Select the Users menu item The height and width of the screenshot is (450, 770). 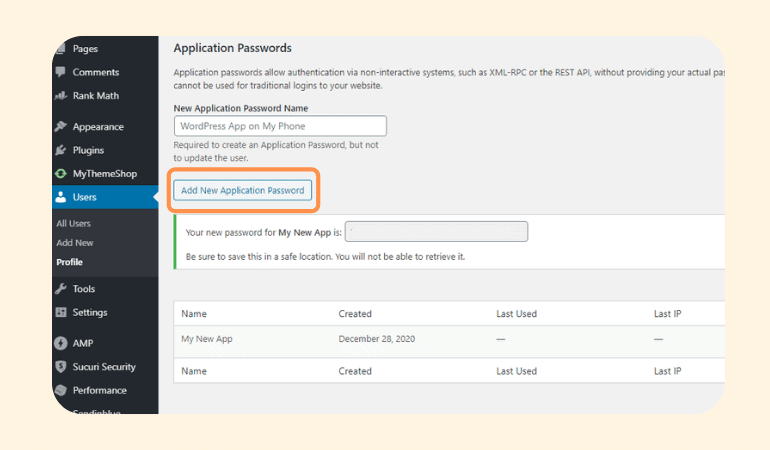click(x=105, y=197)
